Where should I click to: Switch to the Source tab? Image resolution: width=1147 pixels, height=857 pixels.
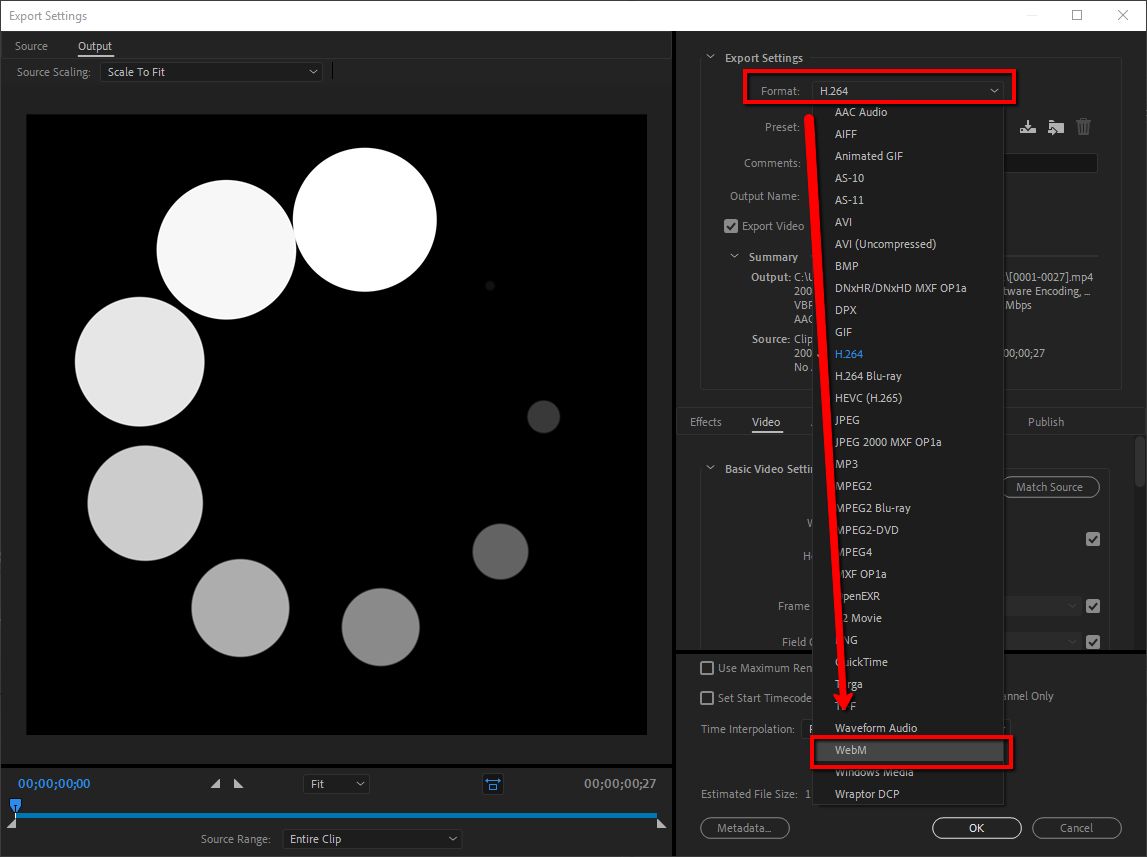(x=31, y=46)
